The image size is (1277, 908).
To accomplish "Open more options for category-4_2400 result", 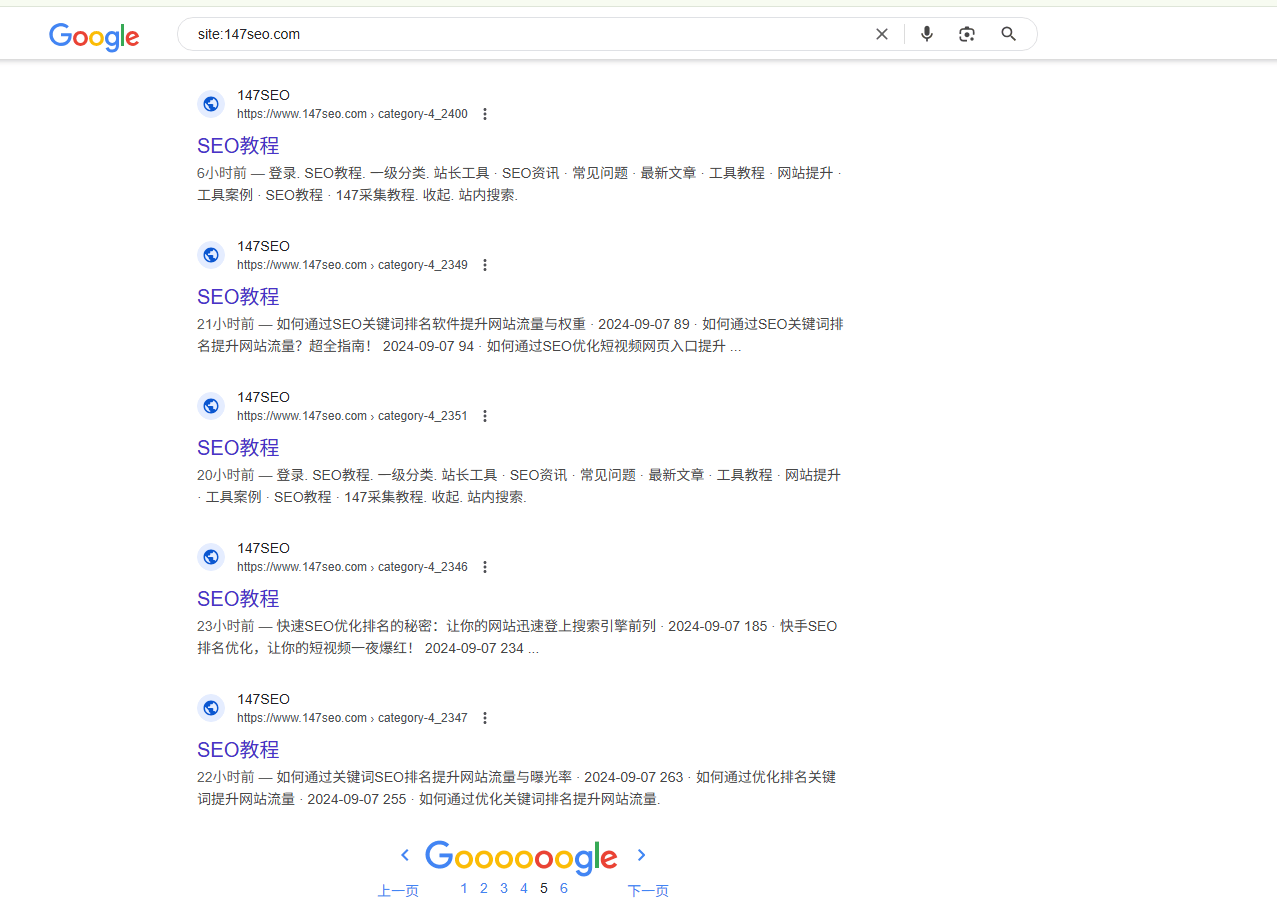I will (485, 114).
